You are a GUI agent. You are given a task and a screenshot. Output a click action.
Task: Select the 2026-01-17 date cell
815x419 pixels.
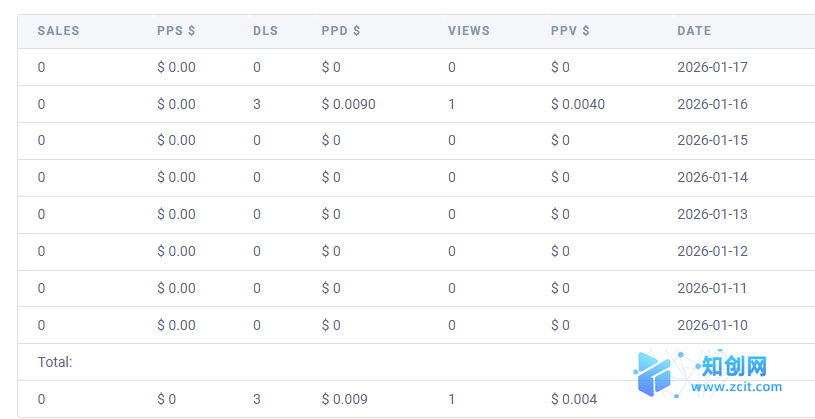tap(712, 67)
